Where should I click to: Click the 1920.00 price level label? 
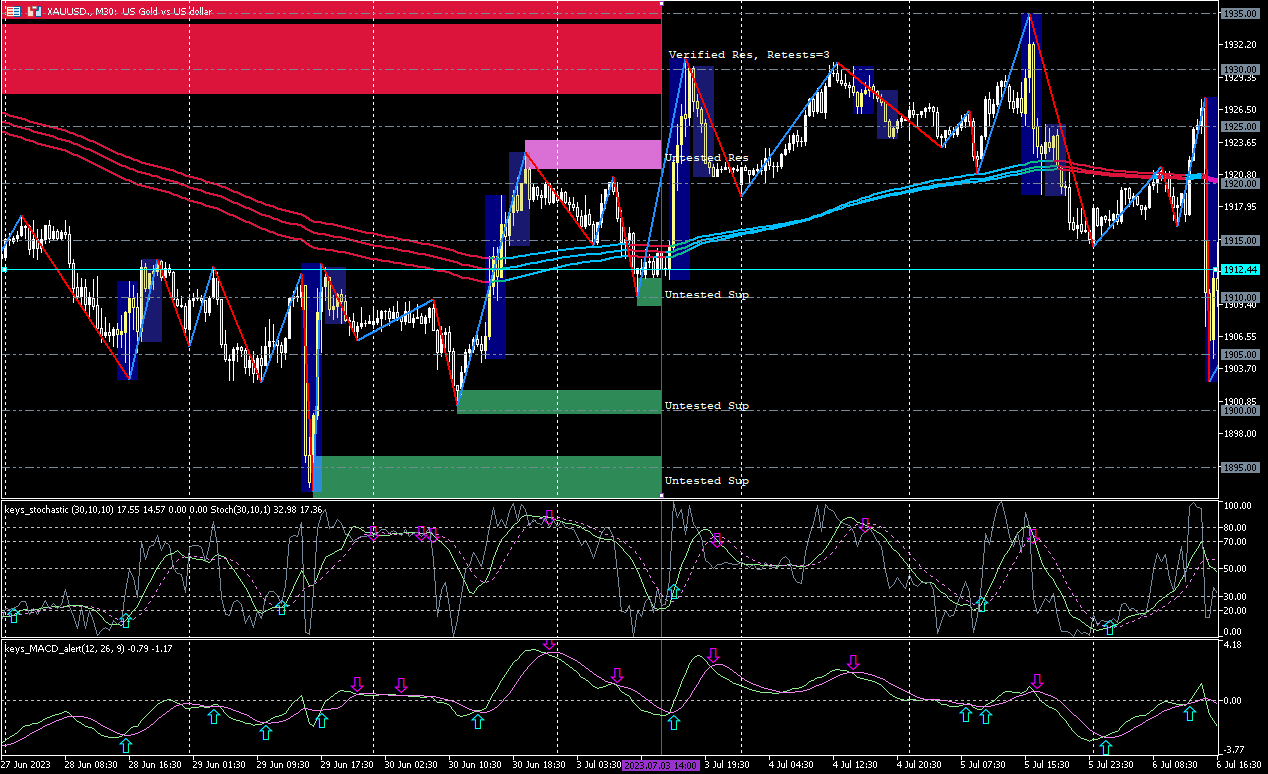coord(1240,183)
